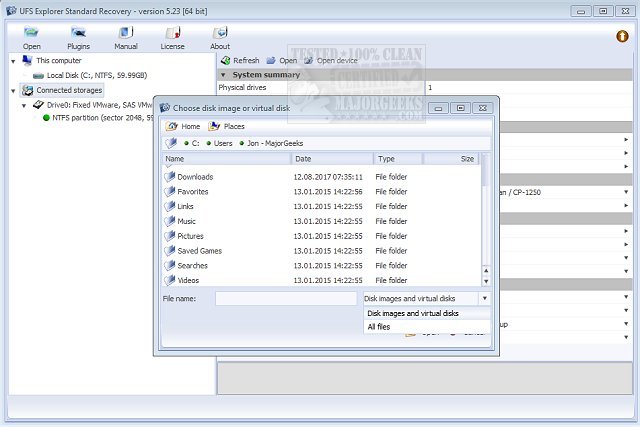Click the License toolbar icon
Screen dimensions: 640x427
pyautogui.click(x=173, y=38)
